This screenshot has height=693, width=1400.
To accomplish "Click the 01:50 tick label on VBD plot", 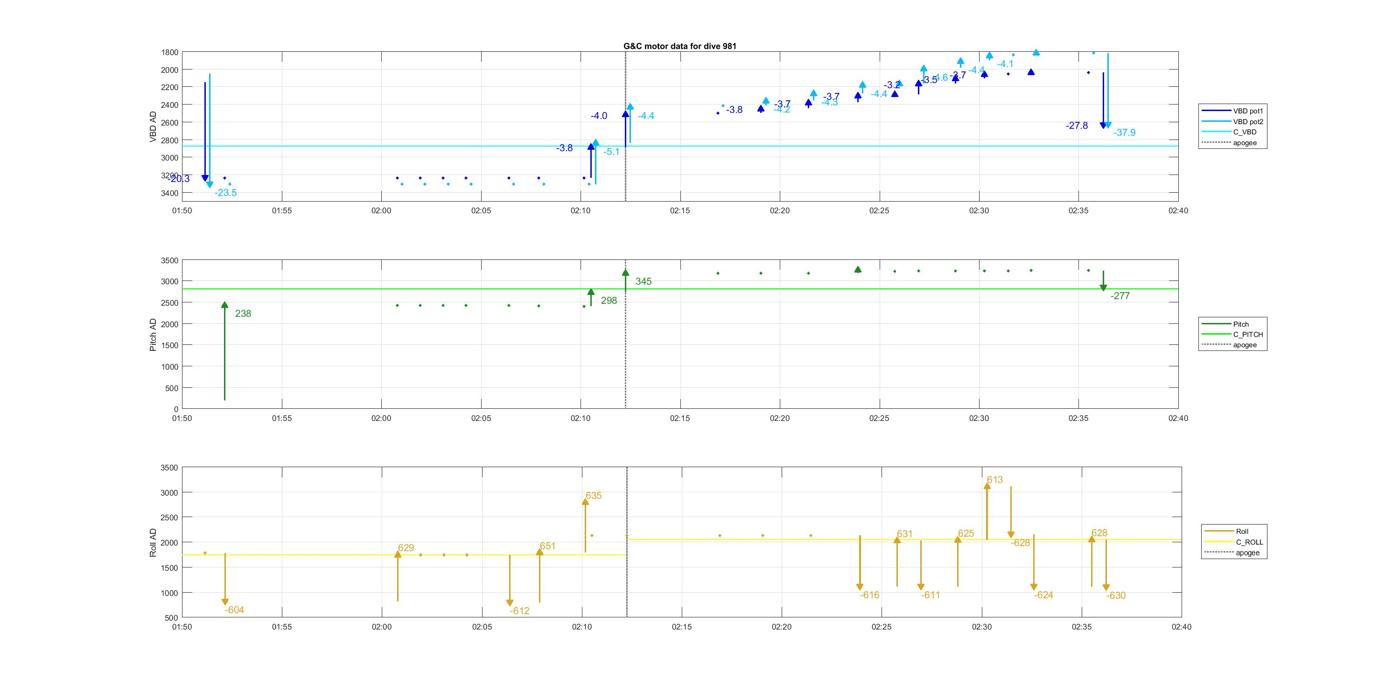I will [182, 210].
